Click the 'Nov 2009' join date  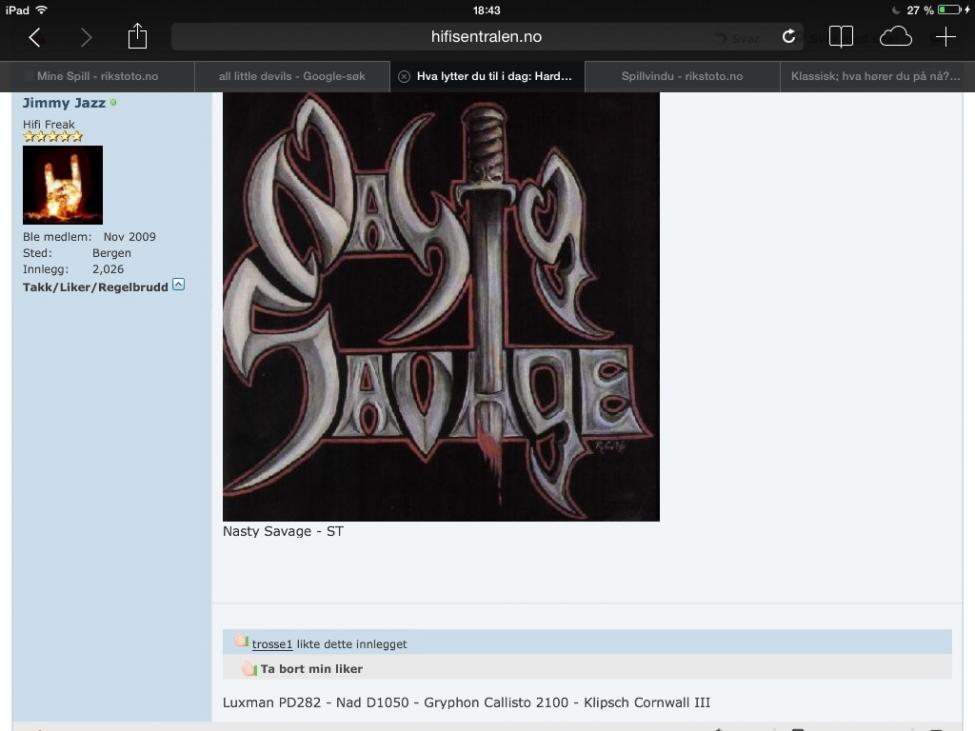pyautogui.click(x=129, y=237)
